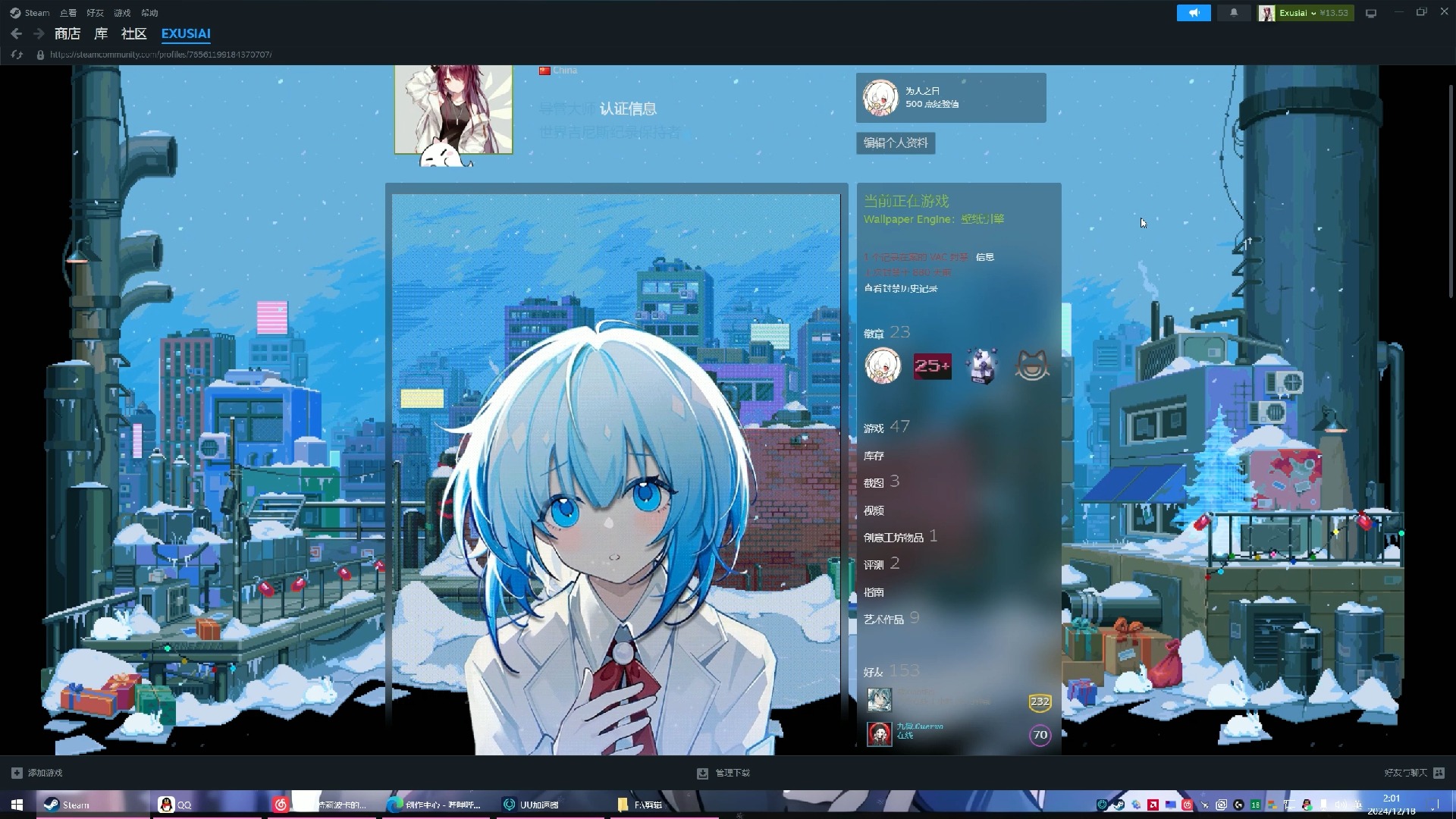Click the Logitech G HUB tray icon
Image resolution: width=1456 pixels, height=819 pixels.
[x=1238, y=805]
